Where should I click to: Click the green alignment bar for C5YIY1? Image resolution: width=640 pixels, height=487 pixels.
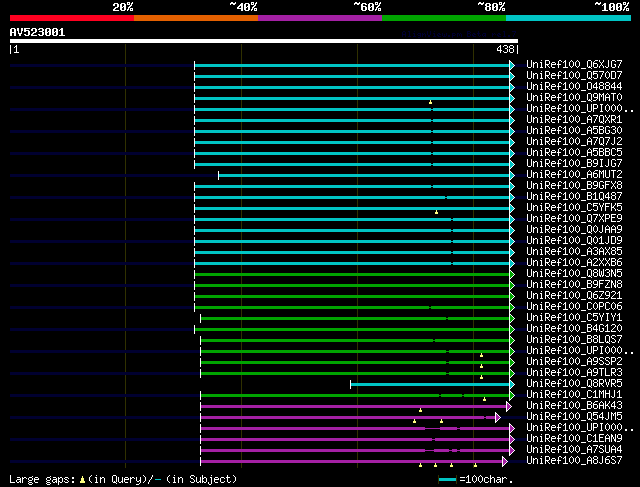point(355,318)
